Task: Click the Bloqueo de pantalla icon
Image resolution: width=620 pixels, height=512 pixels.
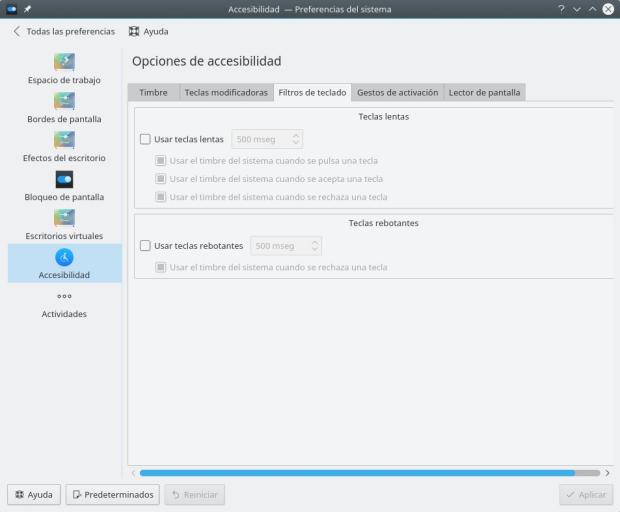Action: pos(64,179)
